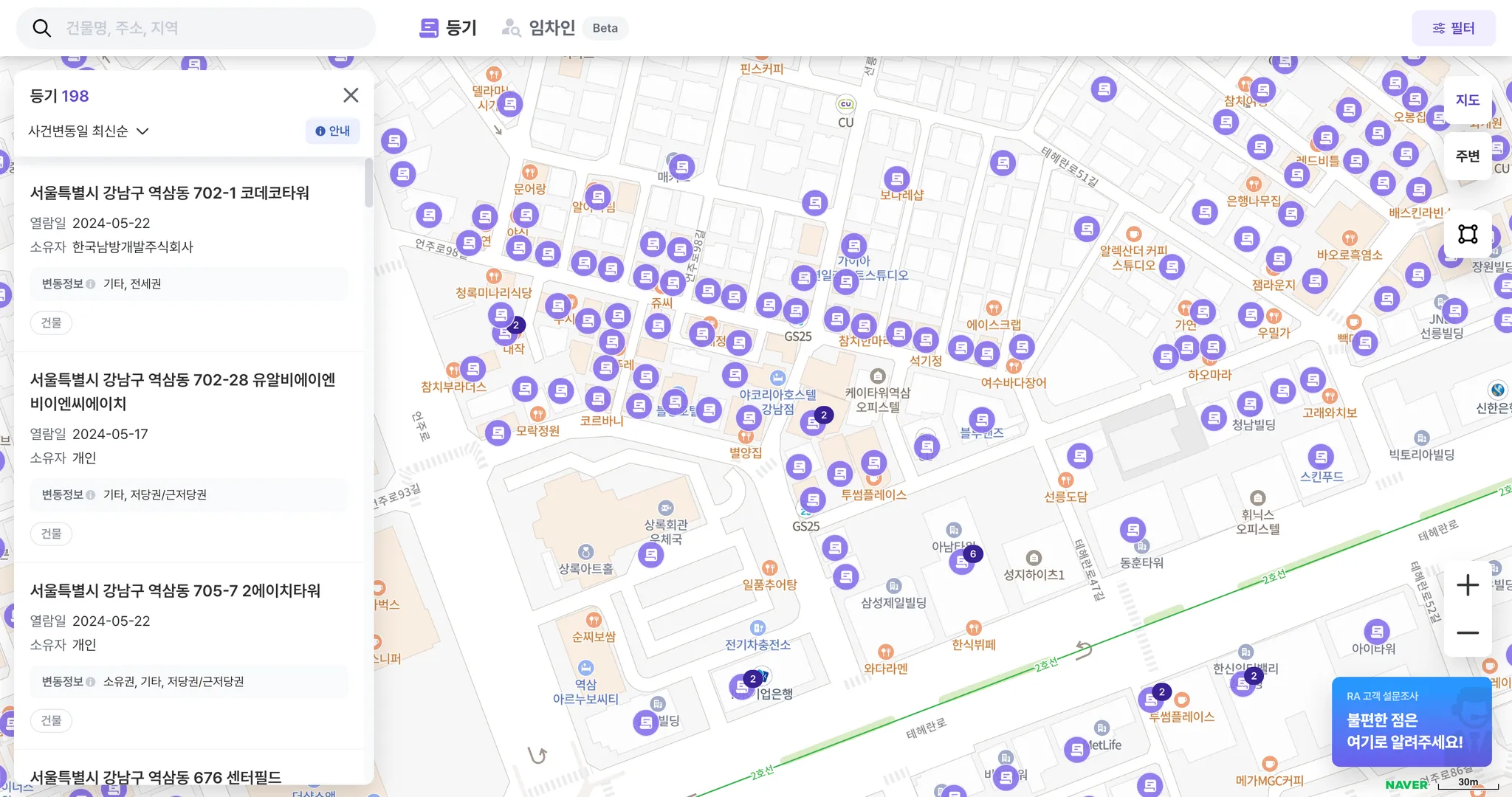Click the registry marker at 스킨푸드
Screen dimensions: 1512x797
tap(1321, 457)
